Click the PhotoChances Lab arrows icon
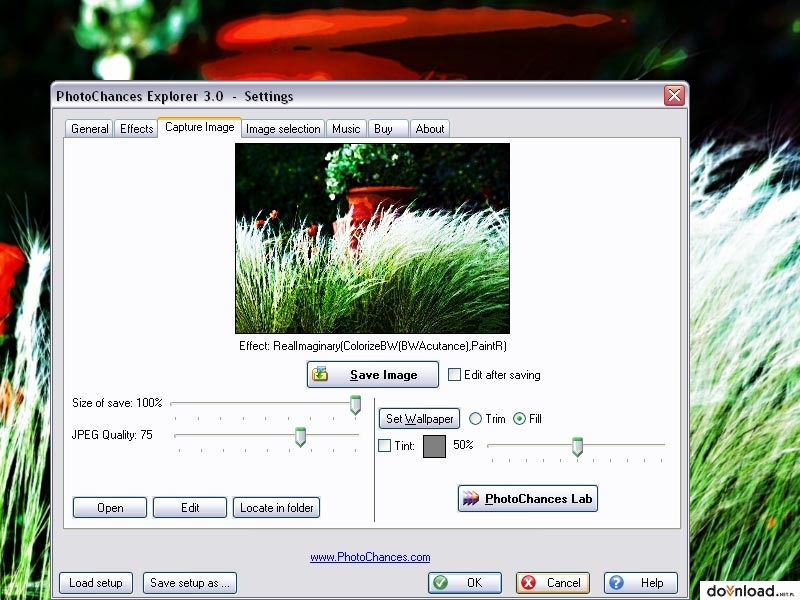The image size is (800, 600). click(x=470, y=498)
